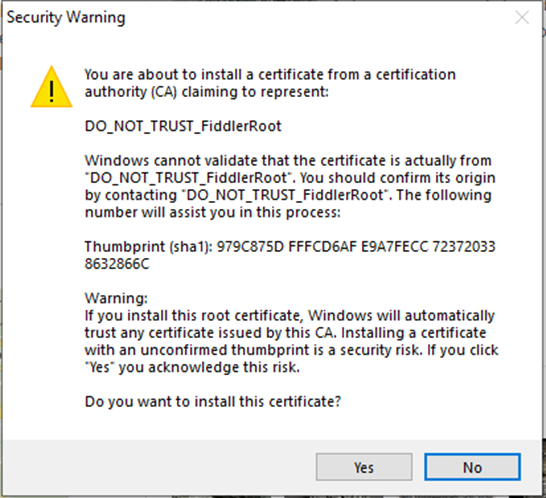Click the 'If you install this root certificate' line
The height and width of the screenshot is (498, 546).
289,316
